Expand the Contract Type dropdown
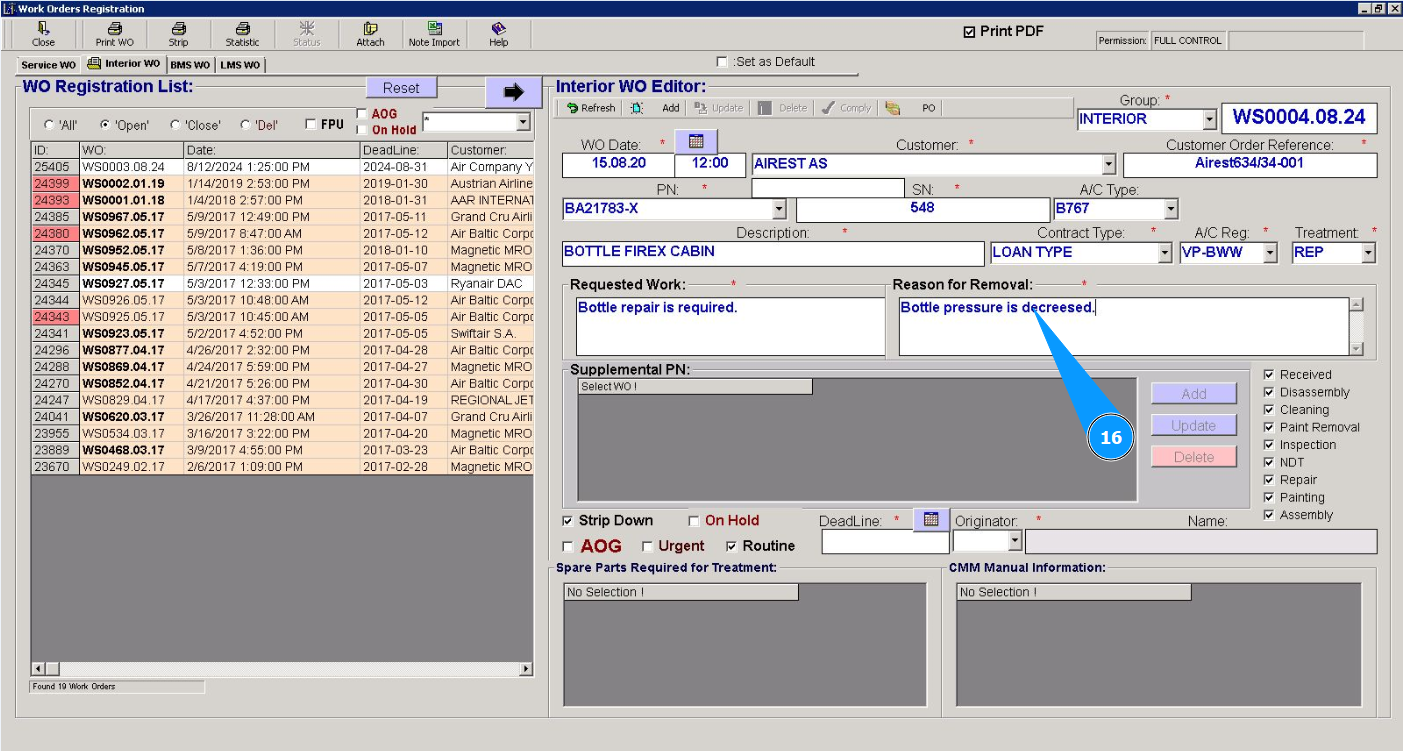The height and width of the screenshot is (751, 1403). coord(1164,253)
